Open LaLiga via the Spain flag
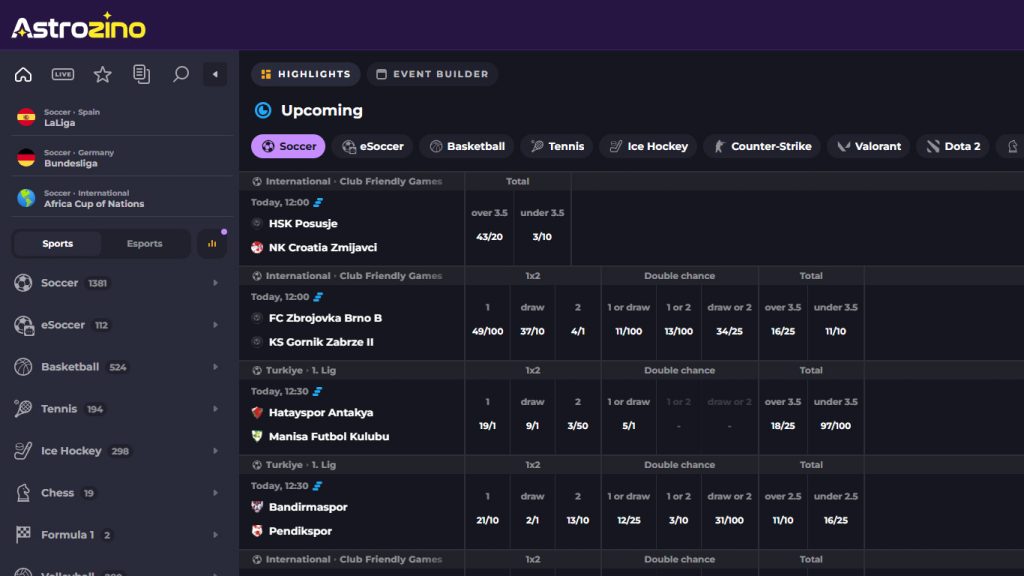Screen dimensions: 1024x576 point(26,117)
